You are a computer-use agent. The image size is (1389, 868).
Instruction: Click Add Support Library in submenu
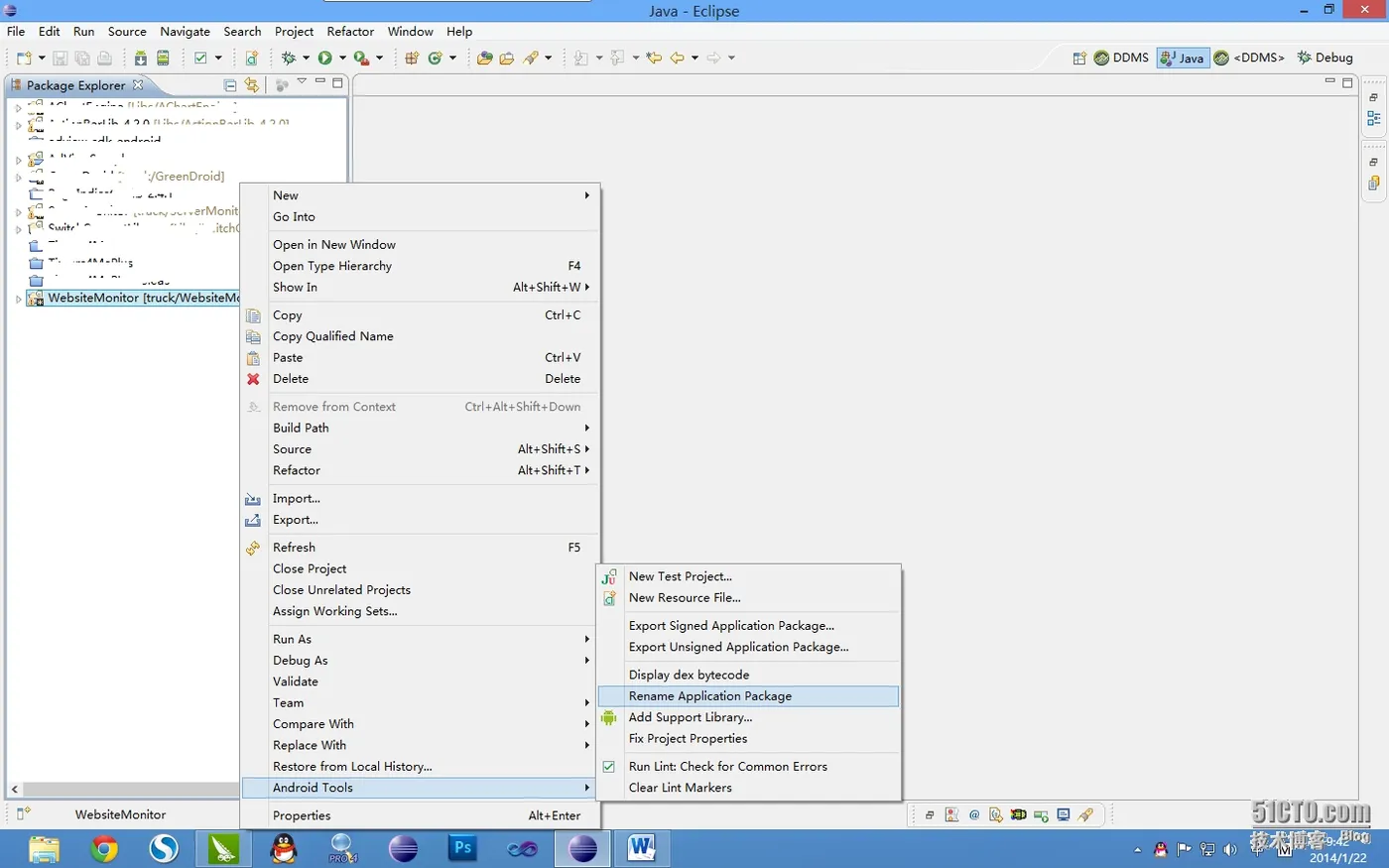pos(749,717)
